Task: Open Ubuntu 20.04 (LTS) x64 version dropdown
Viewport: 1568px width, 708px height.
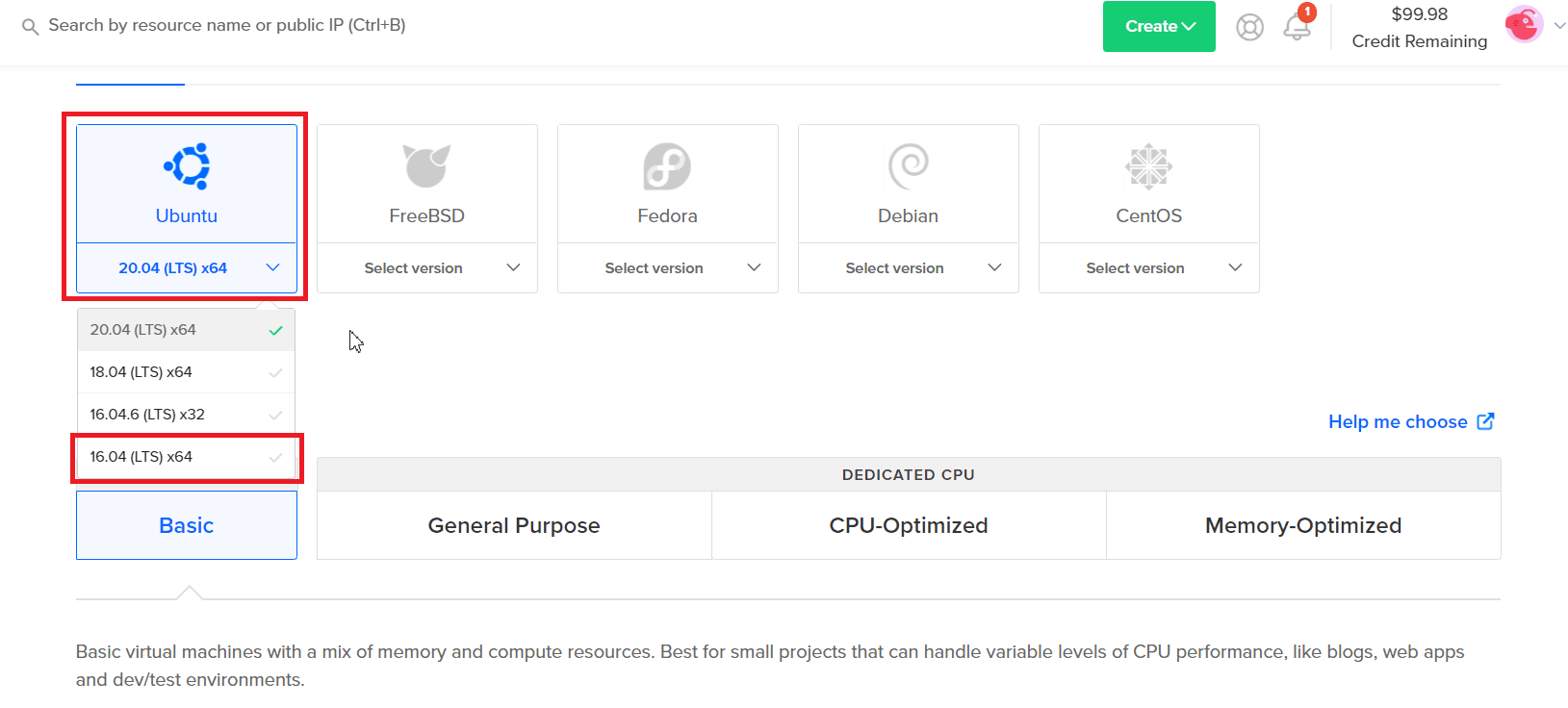Action: point(187,267)
